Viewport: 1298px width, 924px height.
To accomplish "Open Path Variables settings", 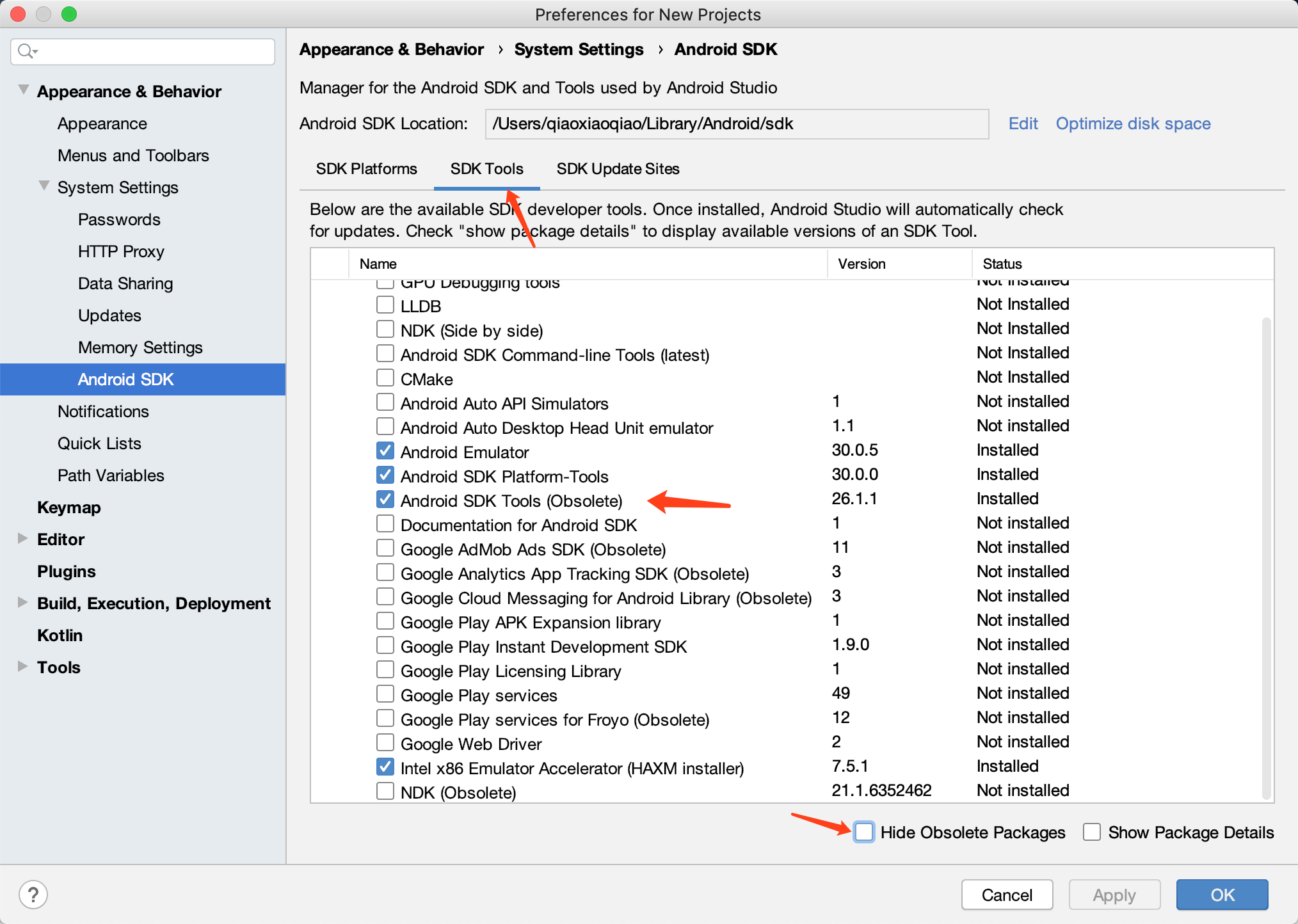I will click(x=111, y=475).
